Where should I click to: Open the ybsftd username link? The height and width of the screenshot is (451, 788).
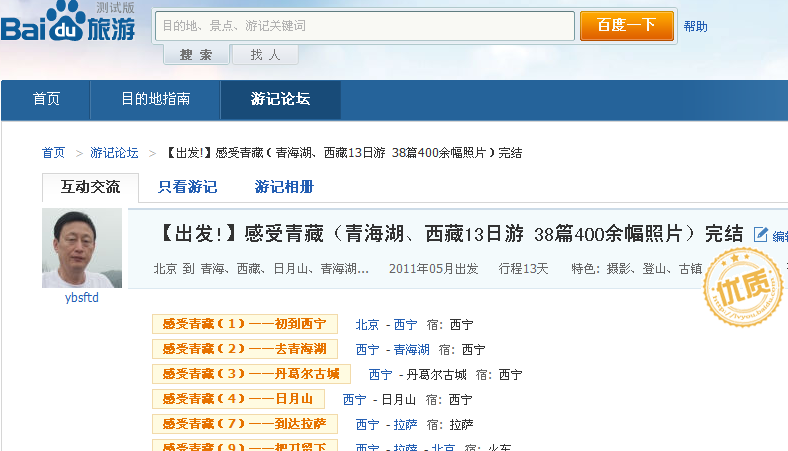(x=82, y=297)
